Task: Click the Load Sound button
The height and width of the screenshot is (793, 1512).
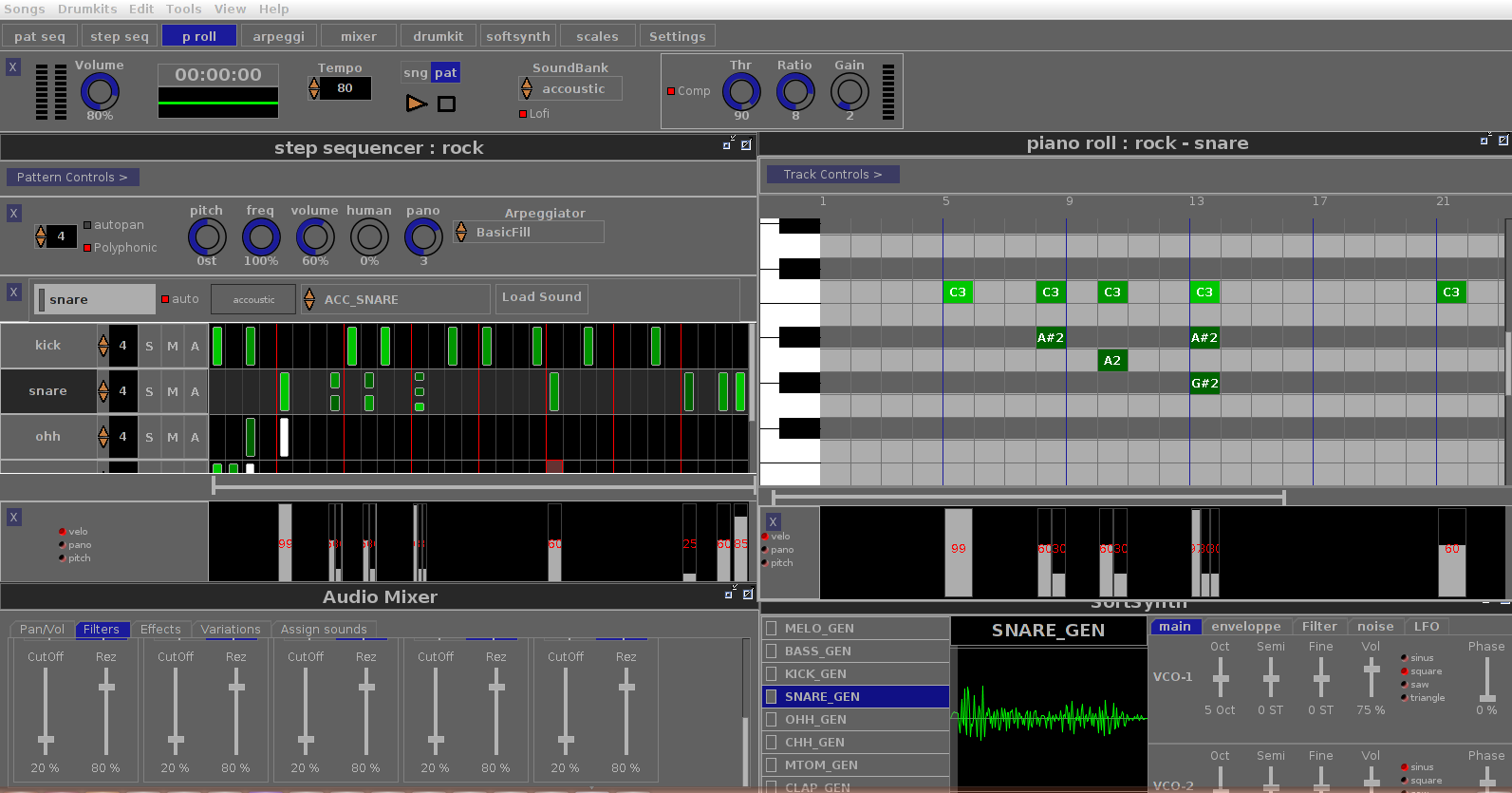Action: [541, 297]
